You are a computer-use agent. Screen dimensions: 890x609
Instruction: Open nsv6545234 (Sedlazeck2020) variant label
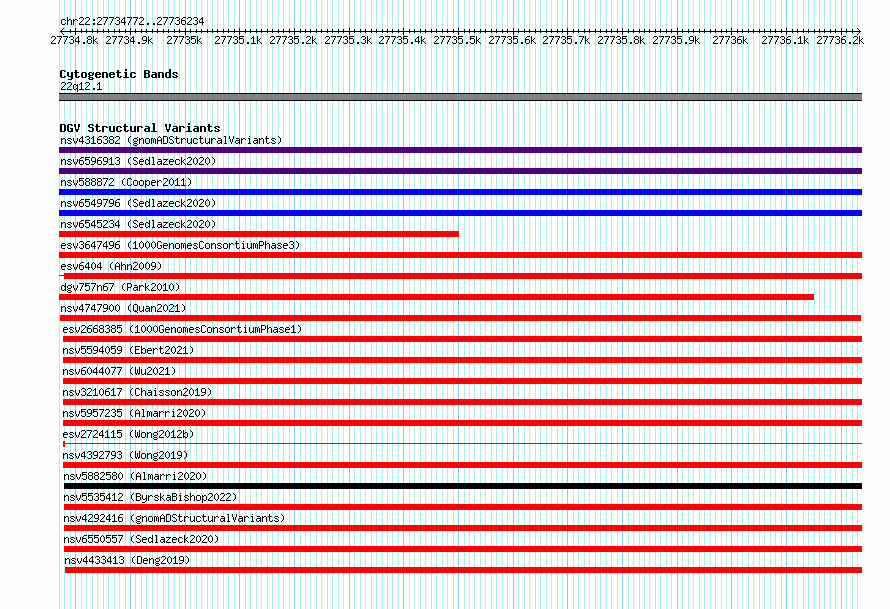[x=138, y=224]
